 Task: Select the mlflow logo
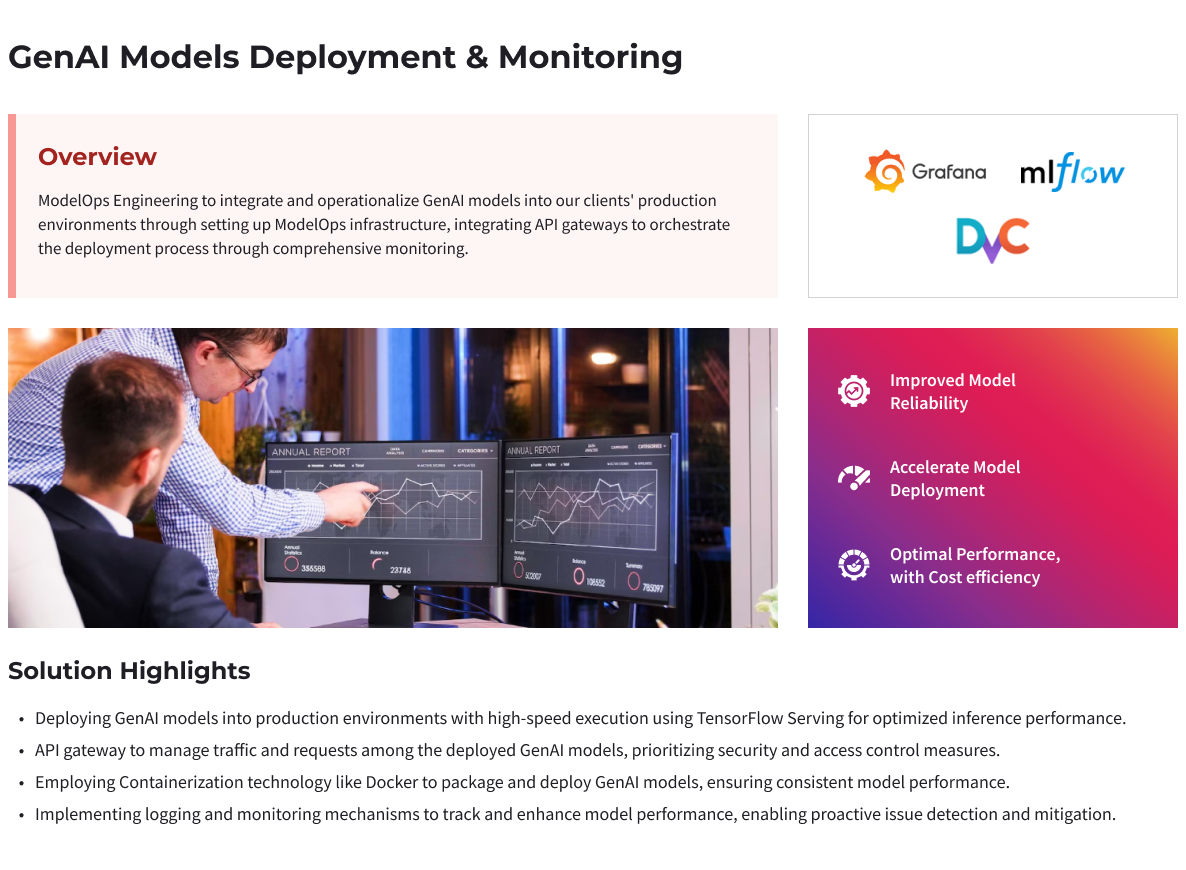[x=1071, y=170]
